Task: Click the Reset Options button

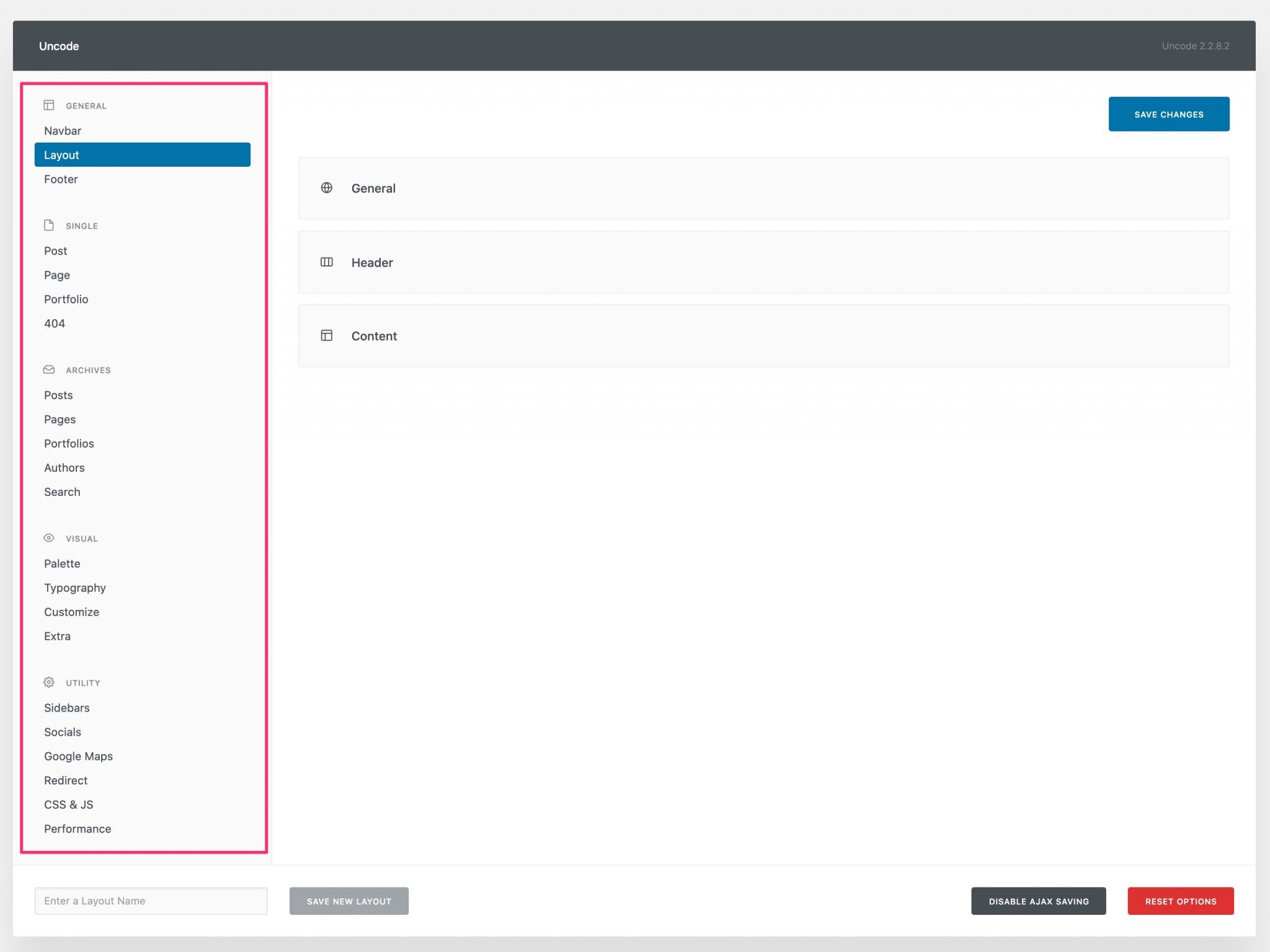Action: coord(1180,901)
